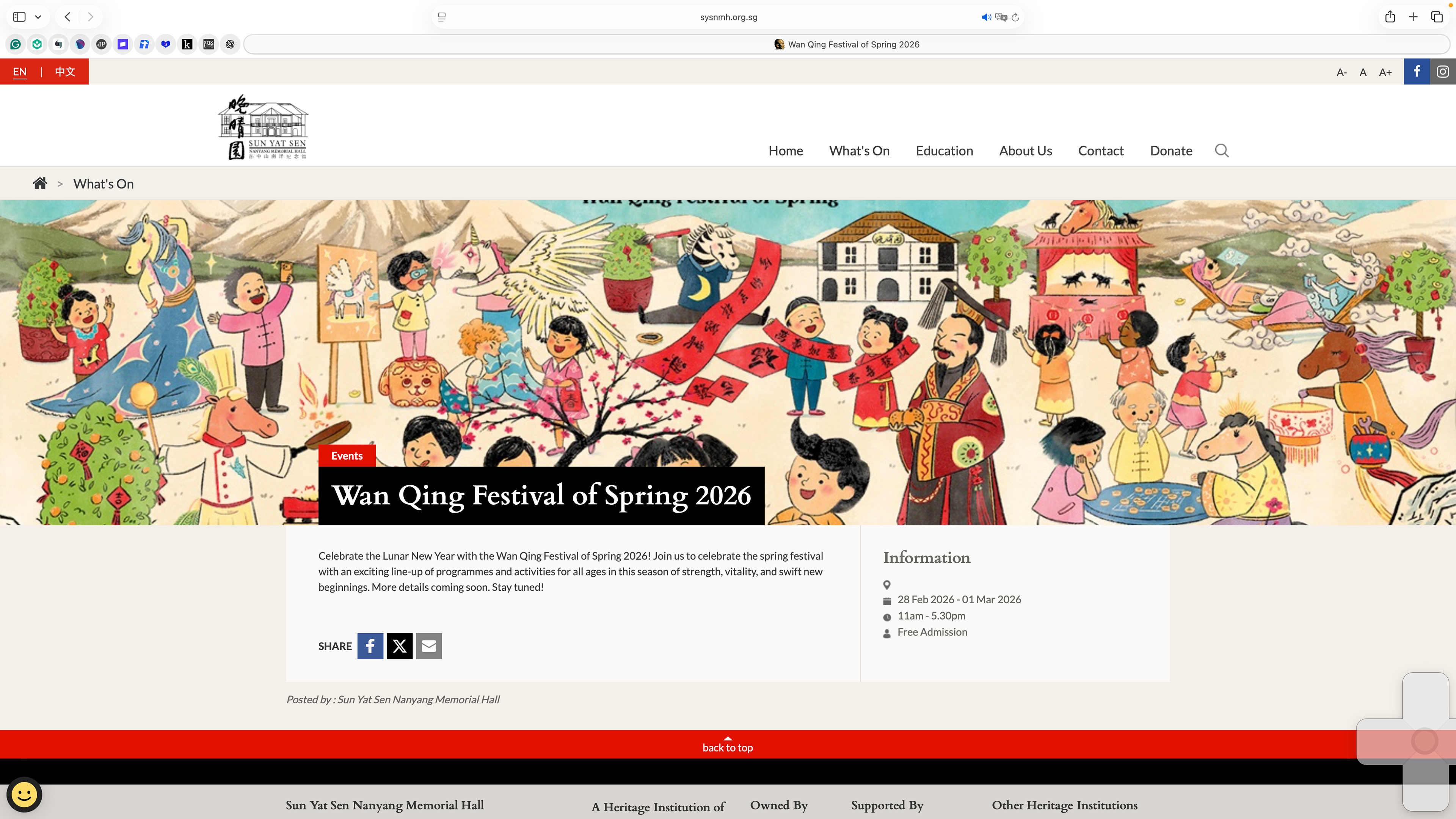Mute the tab audio speaker icon
Viewport: 1456px width, 819px height.
[x=986, y=17]
